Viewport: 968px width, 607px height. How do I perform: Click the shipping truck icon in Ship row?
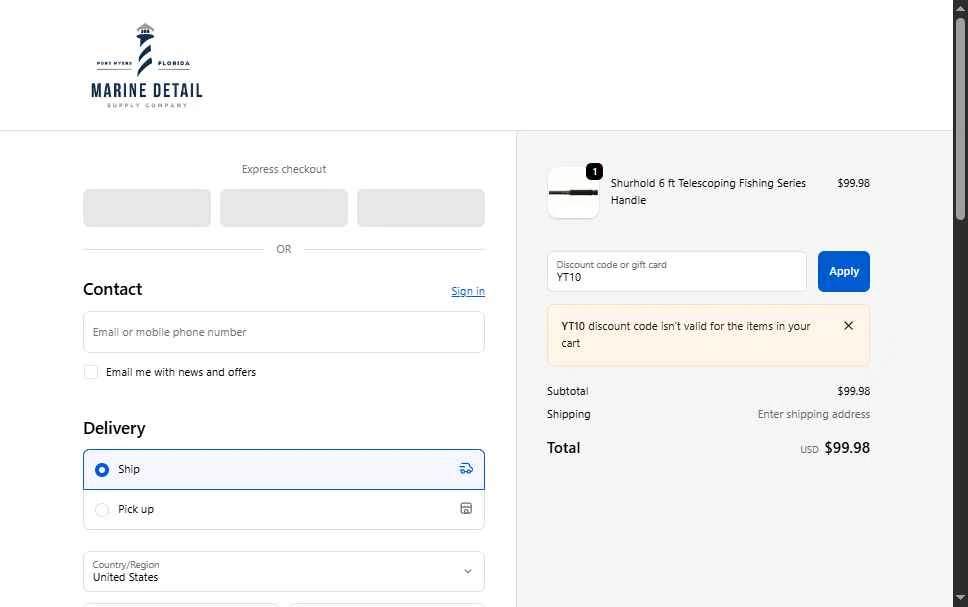[x=466, y=469]
